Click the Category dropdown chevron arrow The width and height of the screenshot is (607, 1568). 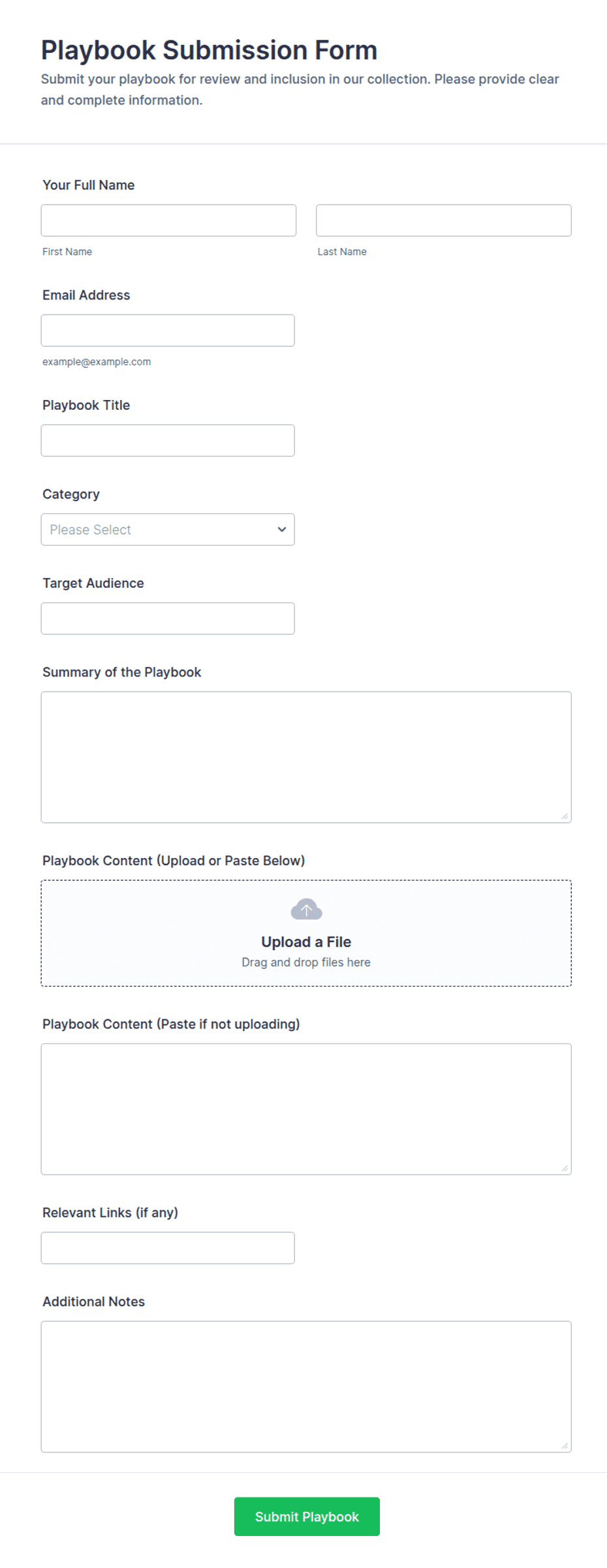282,529
